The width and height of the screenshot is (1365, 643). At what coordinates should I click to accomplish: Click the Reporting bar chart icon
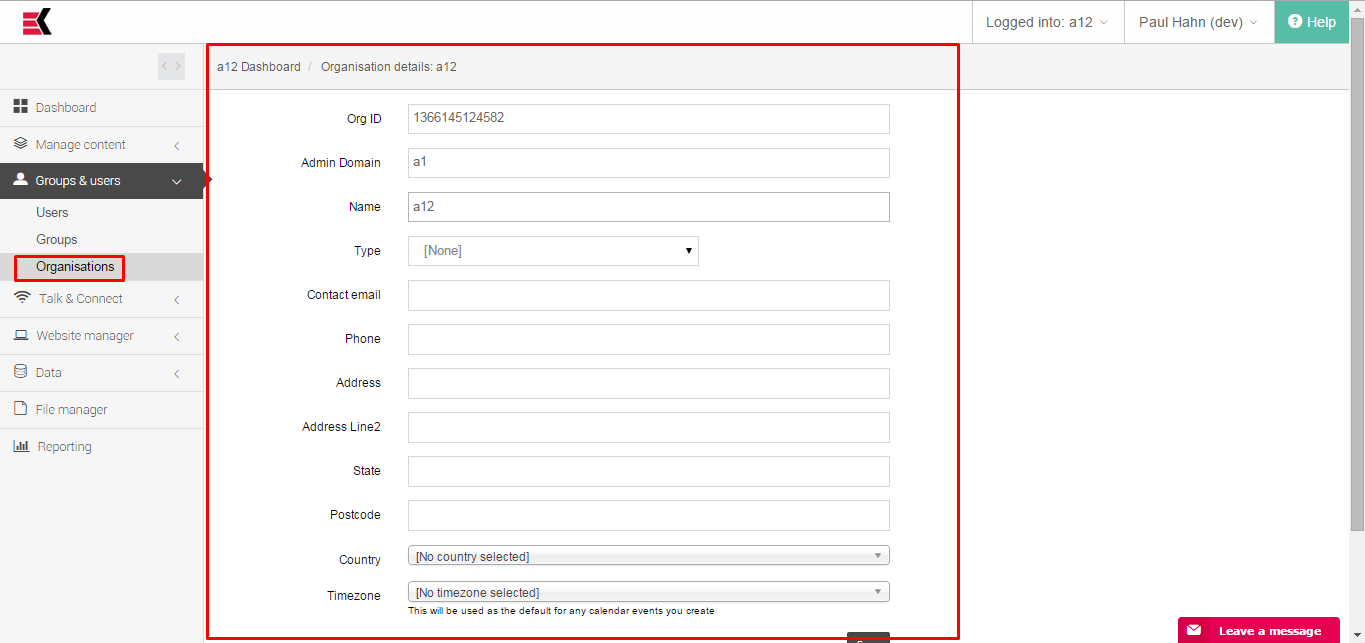(20, 446)
